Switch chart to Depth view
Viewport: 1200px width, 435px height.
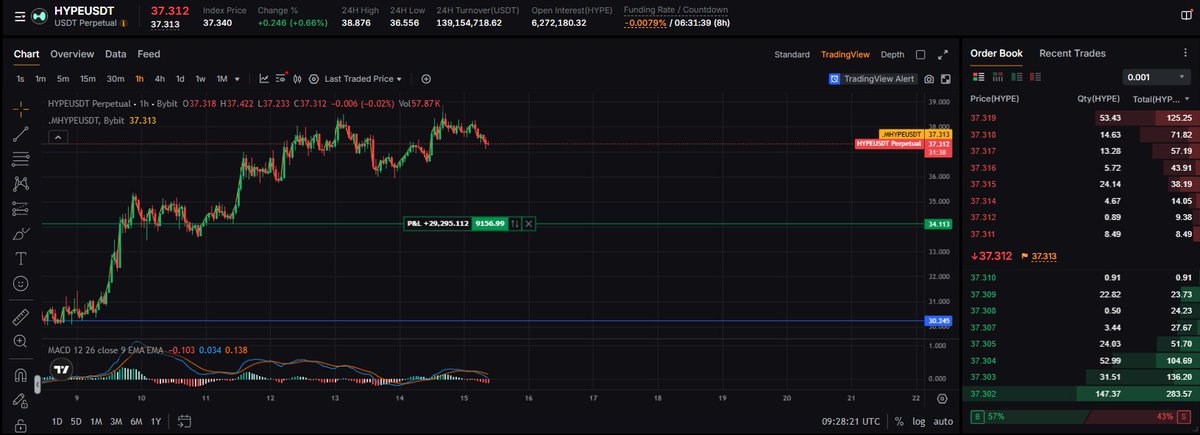(x=893, y=55)
